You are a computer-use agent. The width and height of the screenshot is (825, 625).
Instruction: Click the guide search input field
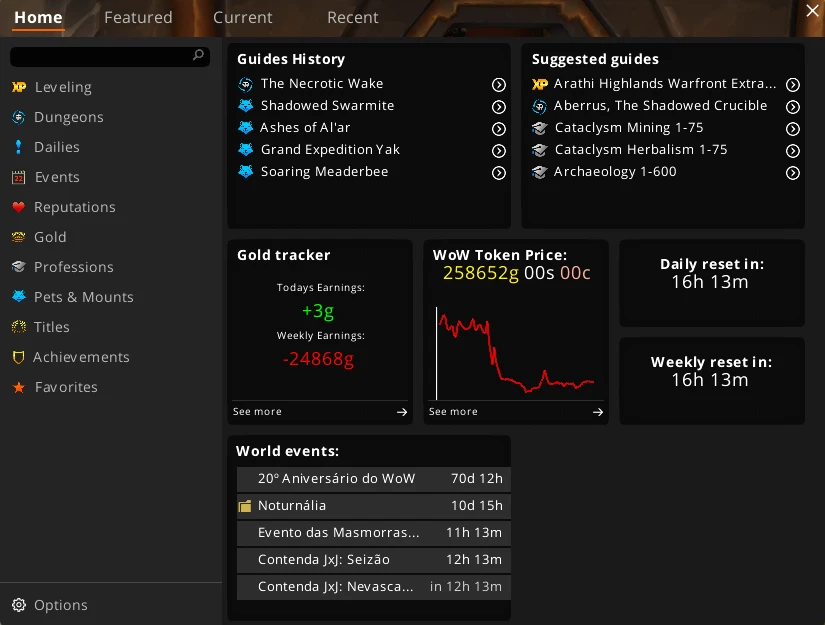pyautogui.click(x=100, y=56)
